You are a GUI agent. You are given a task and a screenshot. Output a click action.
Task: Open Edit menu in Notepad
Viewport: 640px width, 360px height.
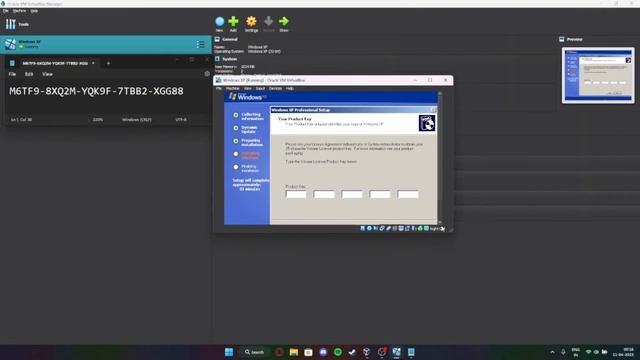(x=29, y=74)
